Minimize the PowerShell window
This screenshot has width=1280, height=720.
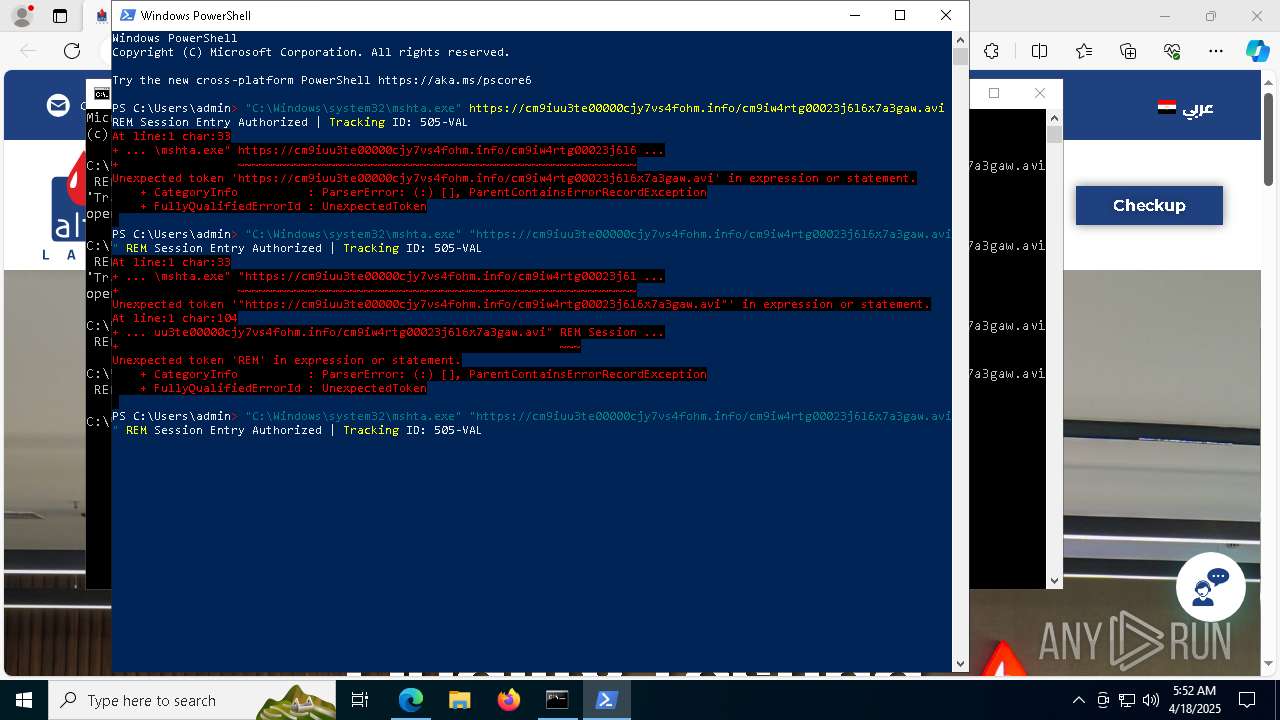(854, 15)
